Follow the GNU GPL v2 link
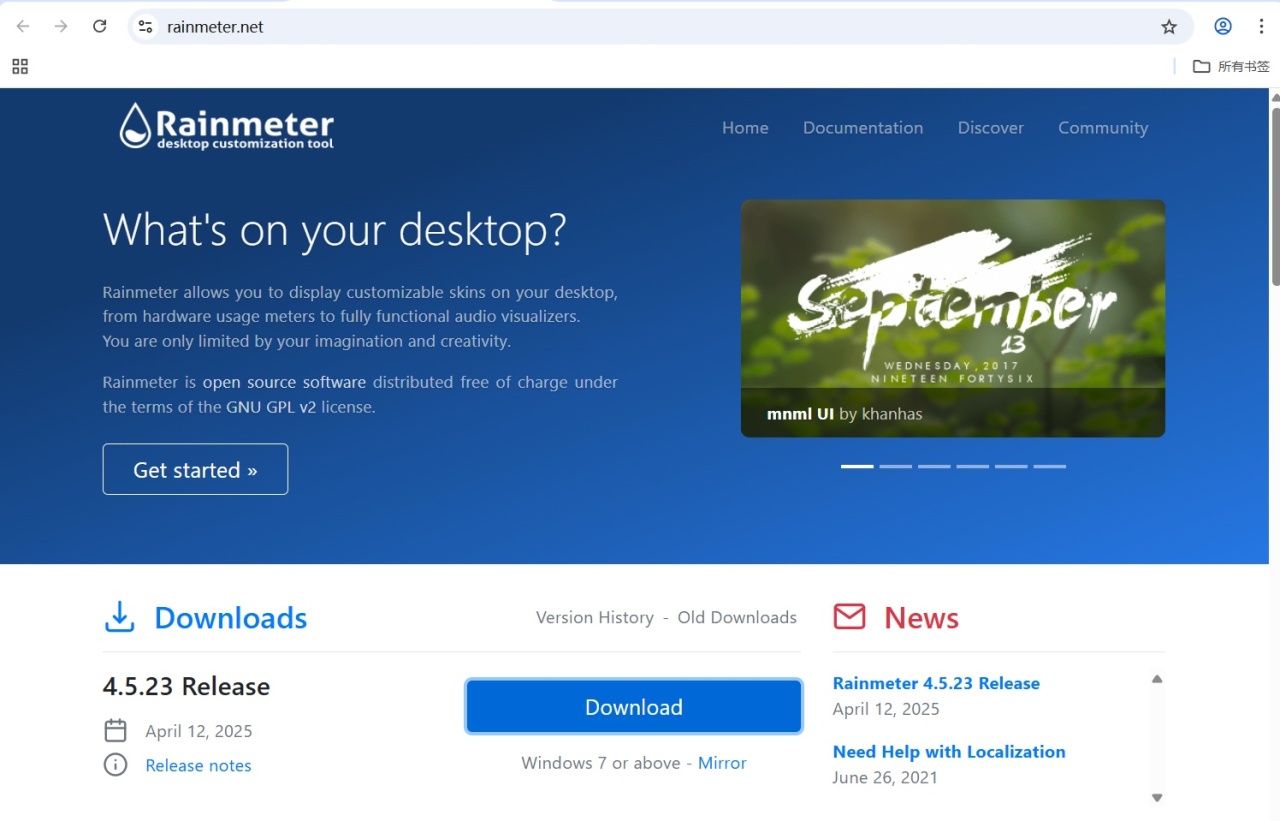1280x821 pixels. click(x=271, y=407)
